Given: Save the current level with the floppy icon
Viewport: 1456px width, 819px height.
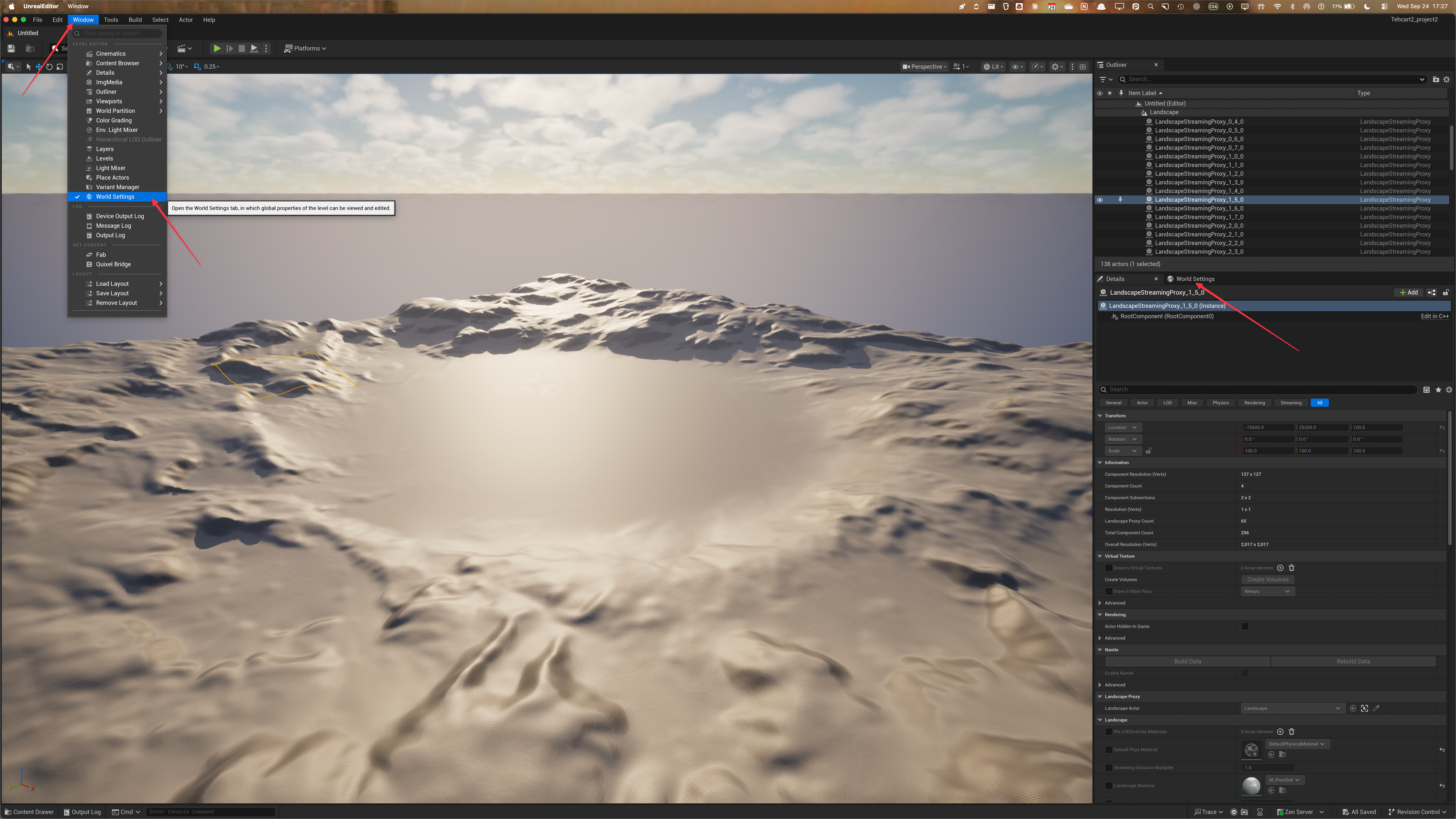Looking at the screenshot, I should [x=11, y=49].
